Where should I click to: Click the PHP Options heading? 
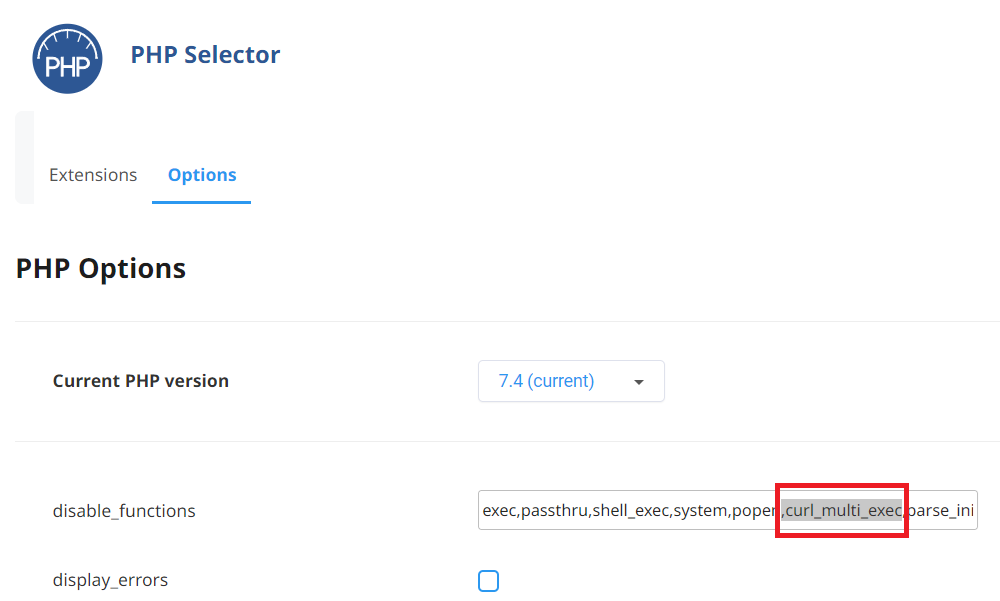tap(100, 268)
